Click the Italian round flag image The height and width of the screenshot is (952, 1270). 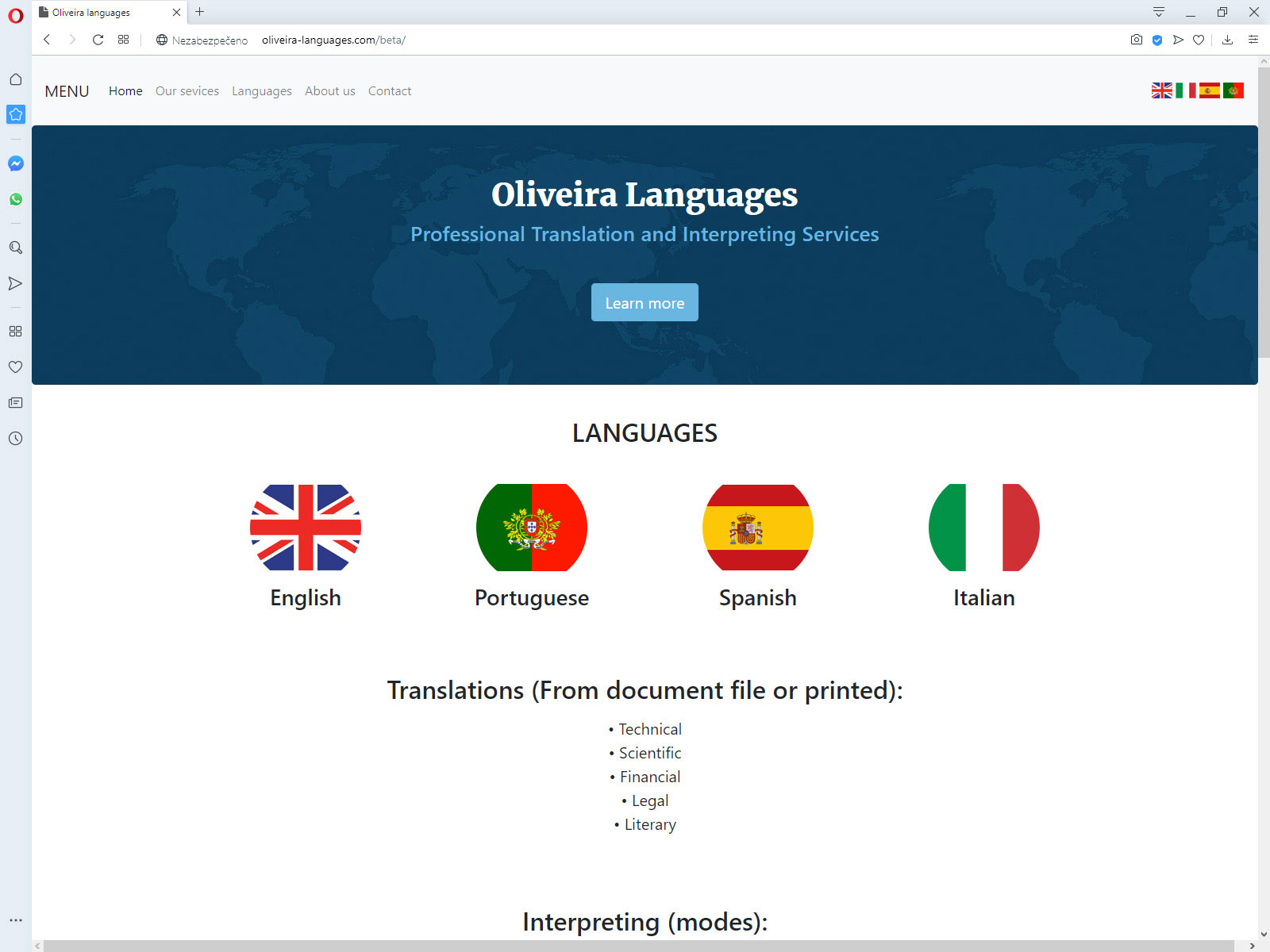pos(984,528)
